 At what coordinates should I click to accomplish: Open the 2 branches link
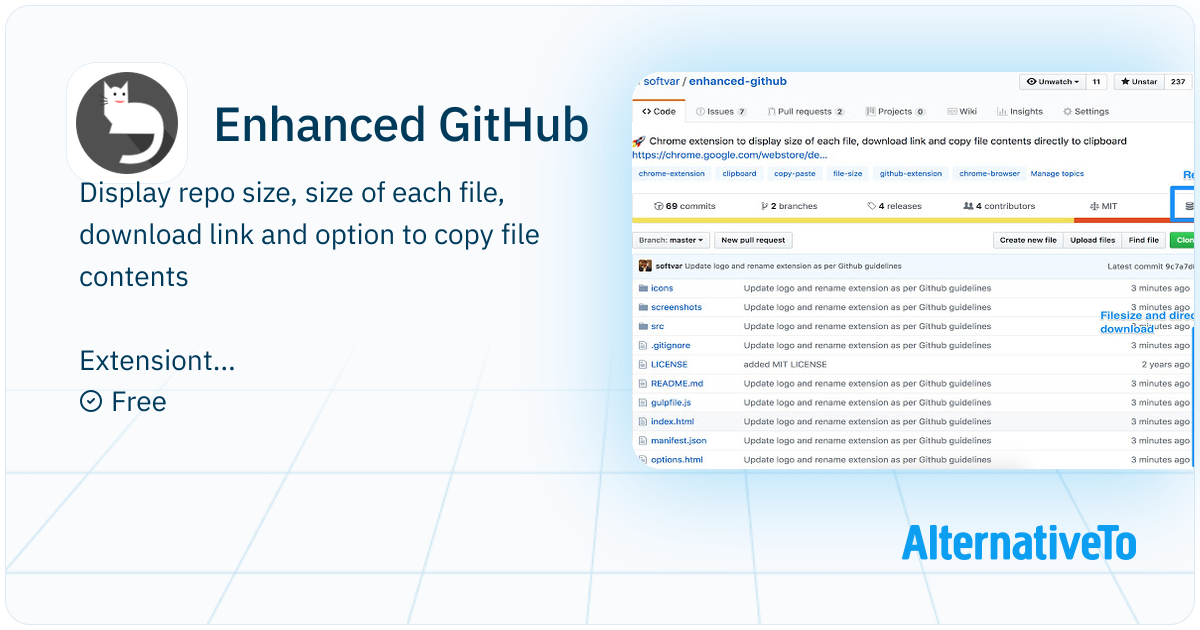pyautogui.click(x=789, y=206)
